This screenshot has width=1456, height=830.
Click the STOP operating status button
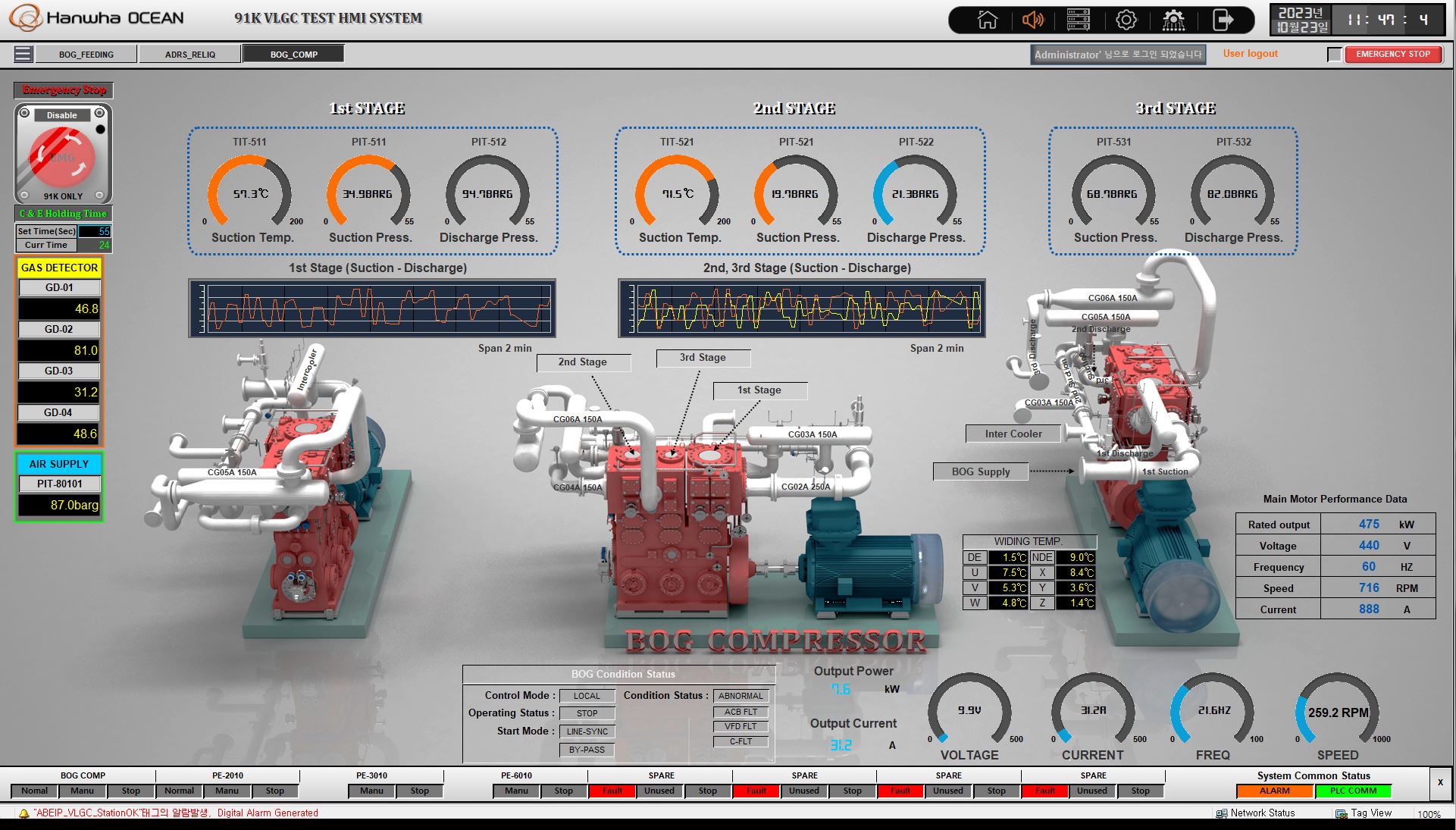[587, 713]
